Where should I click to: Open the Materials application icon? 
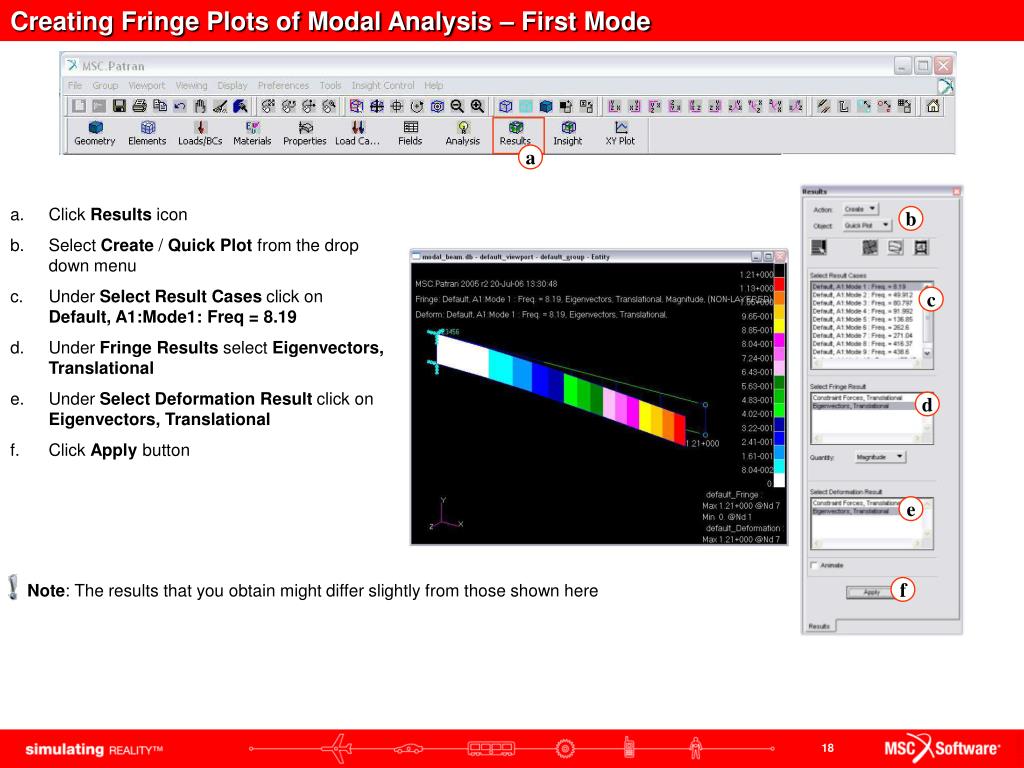pyautogui.click(x=253, y=133)
